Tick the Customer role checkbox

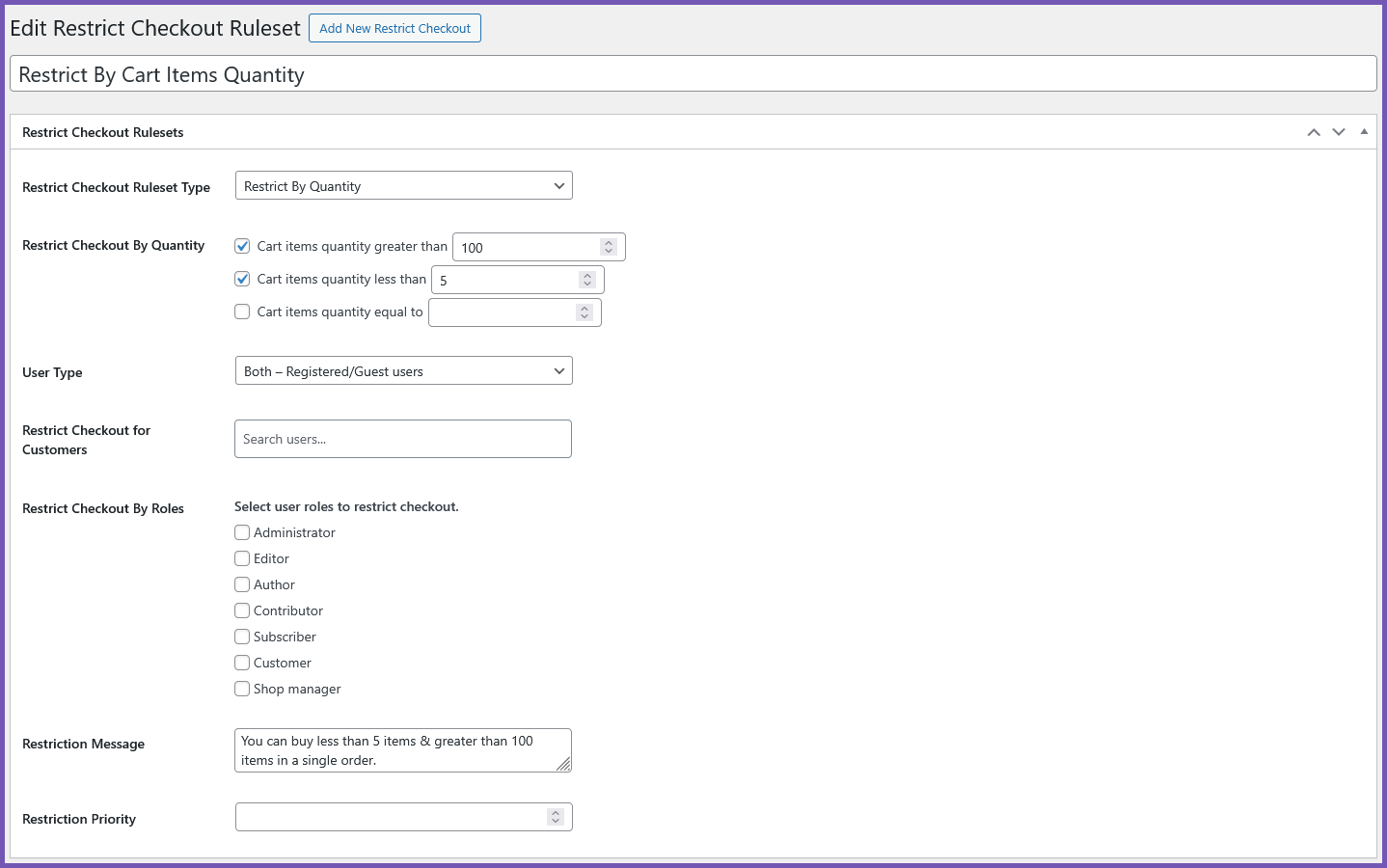tap(242, 663)
